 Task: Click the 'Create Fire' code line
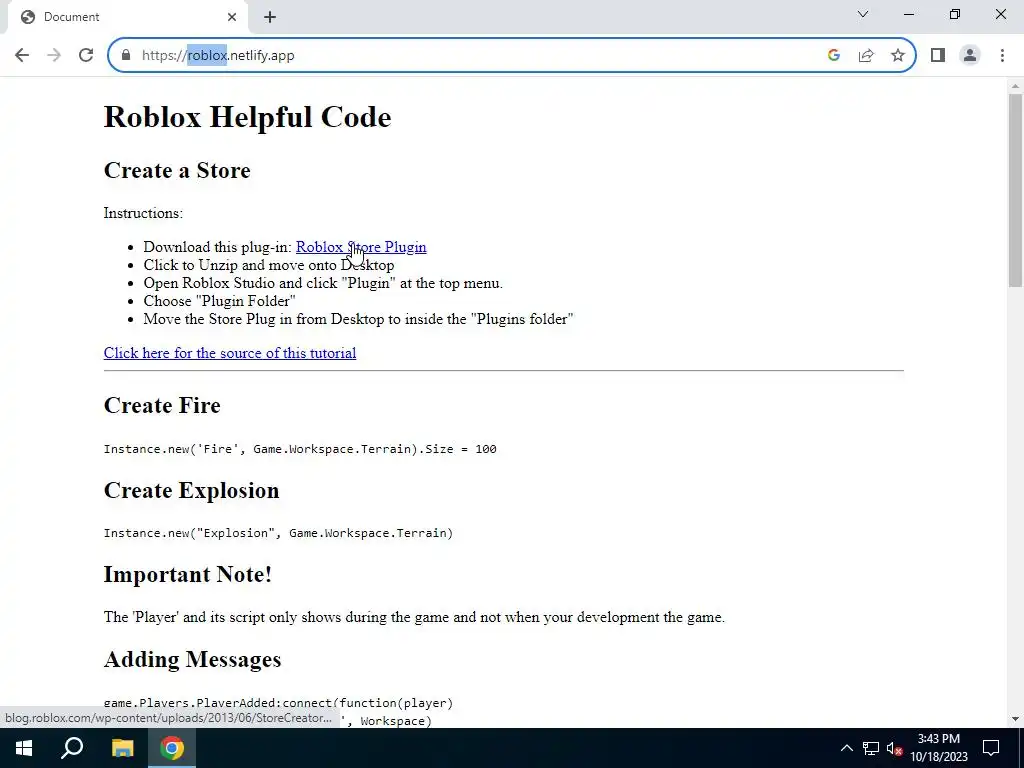[300, 449]
